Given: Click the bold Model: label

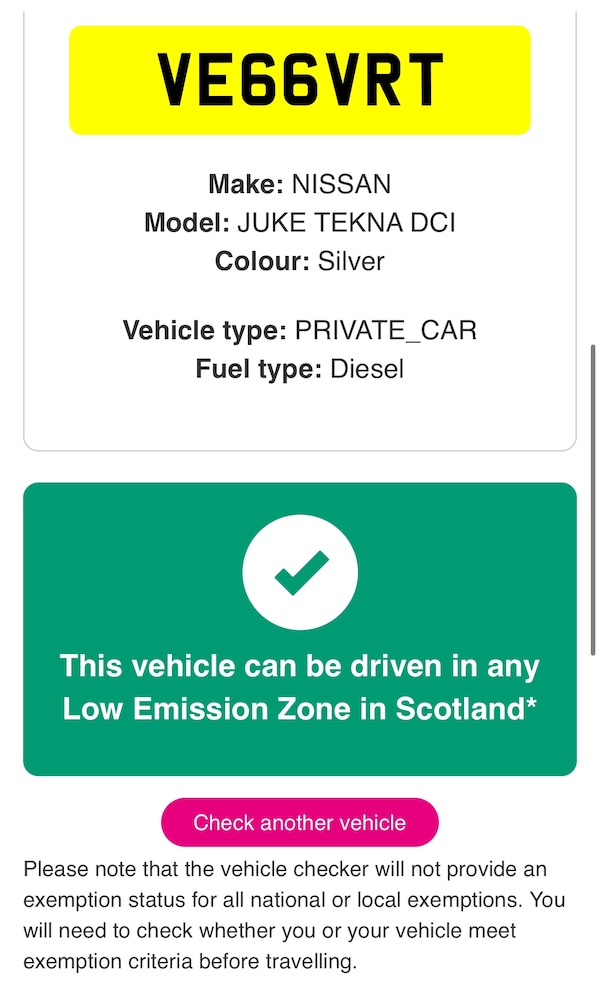Looking at the screenshot, I should [x=187, y=223].
